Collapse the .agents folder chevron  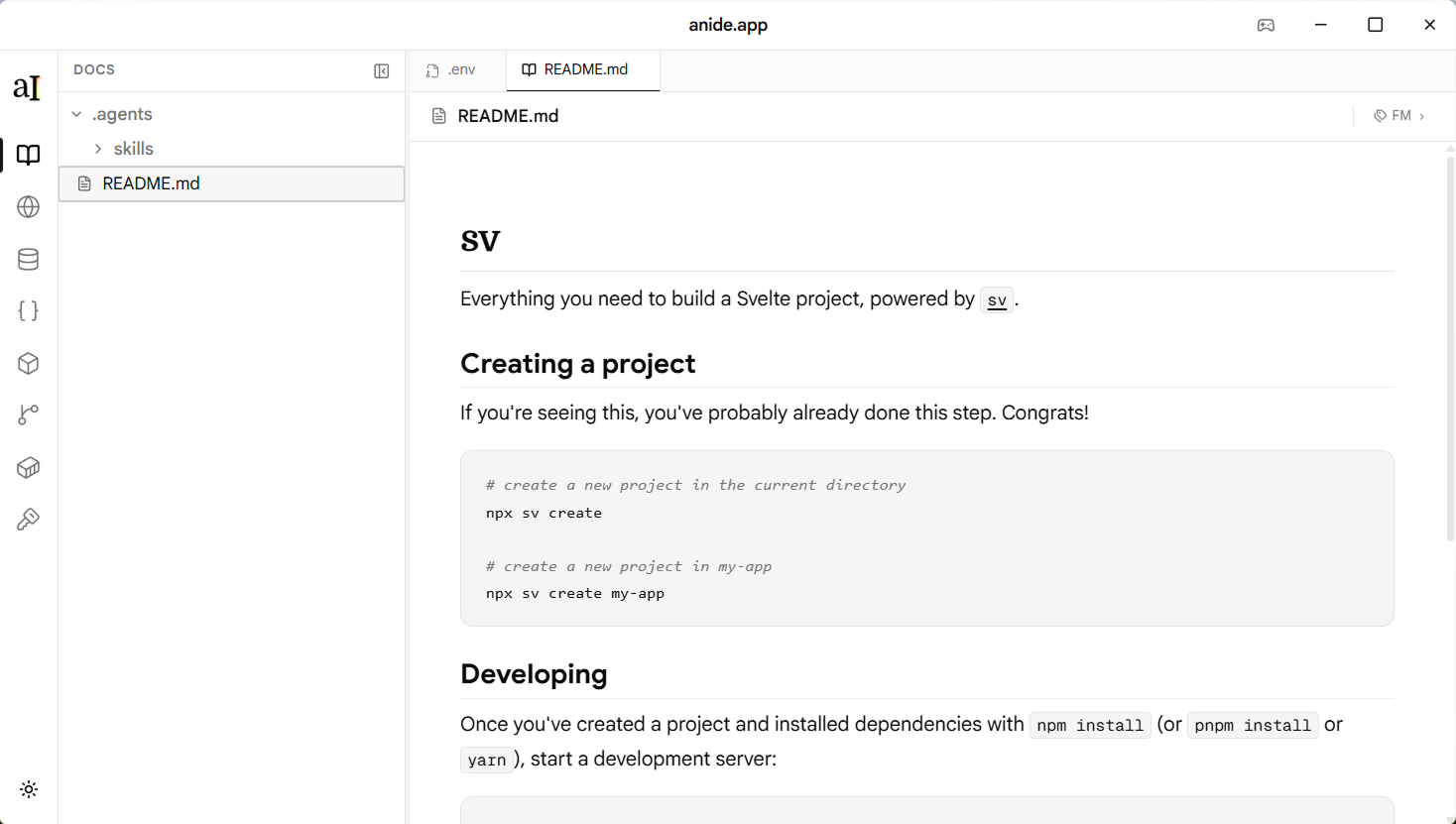76,115
